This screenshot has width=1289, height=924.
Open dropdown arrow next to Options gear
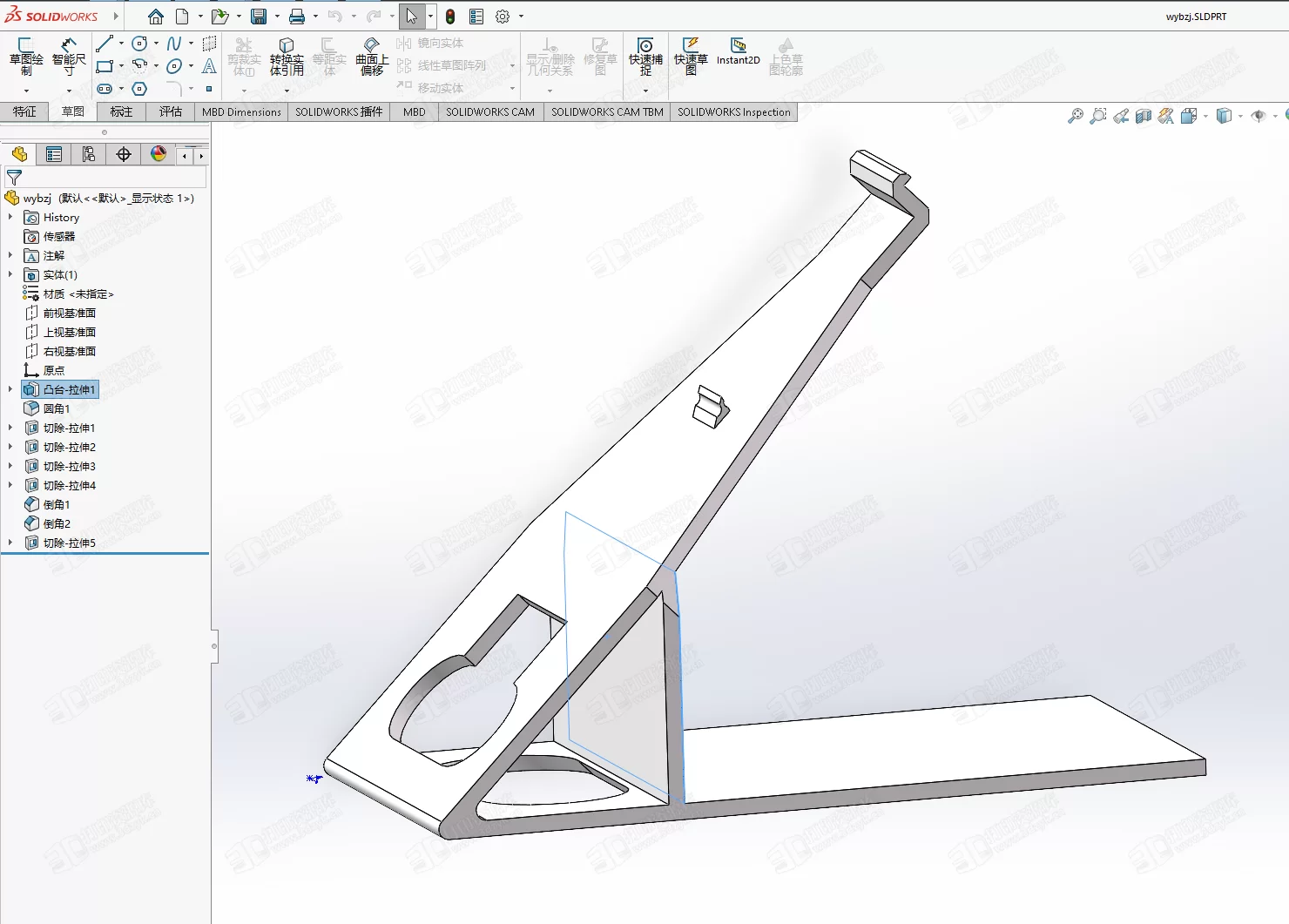[x=521, y=16]
